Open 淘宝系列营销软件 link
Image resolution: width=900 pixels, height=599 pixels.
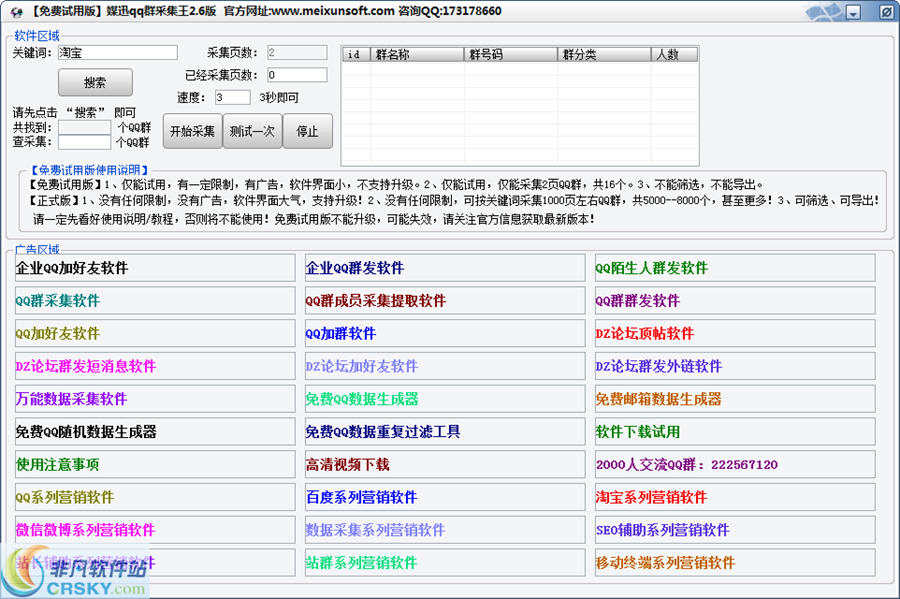pyautogui.click(x=735, y=497)
